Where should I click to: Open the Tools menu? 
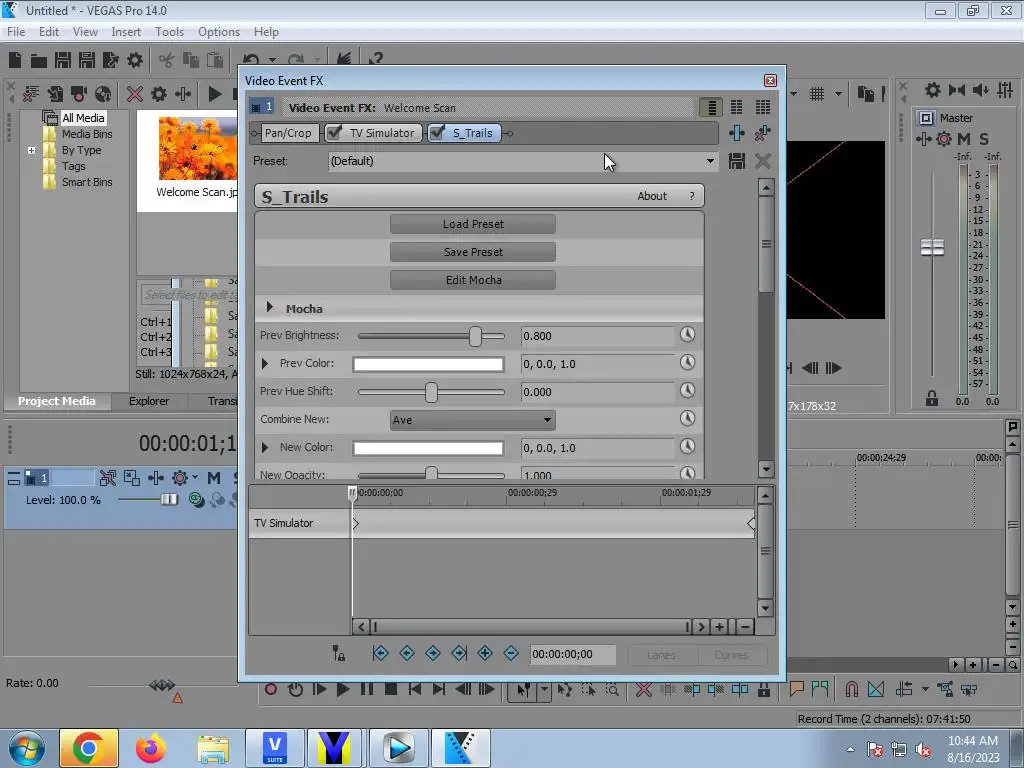pos(169,31)
